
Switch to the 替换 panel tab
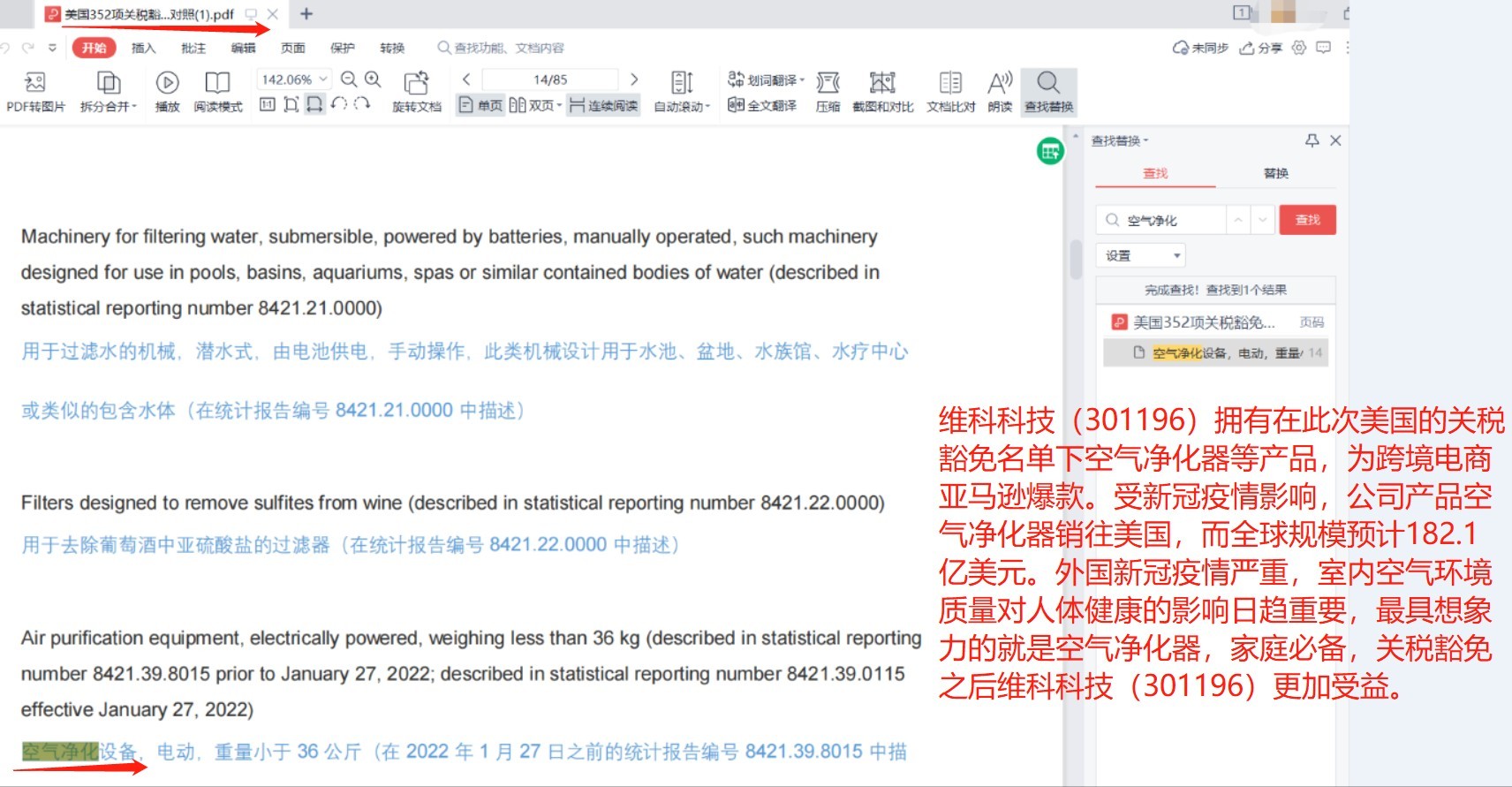pyautogui.click(x=1275, y=173)
